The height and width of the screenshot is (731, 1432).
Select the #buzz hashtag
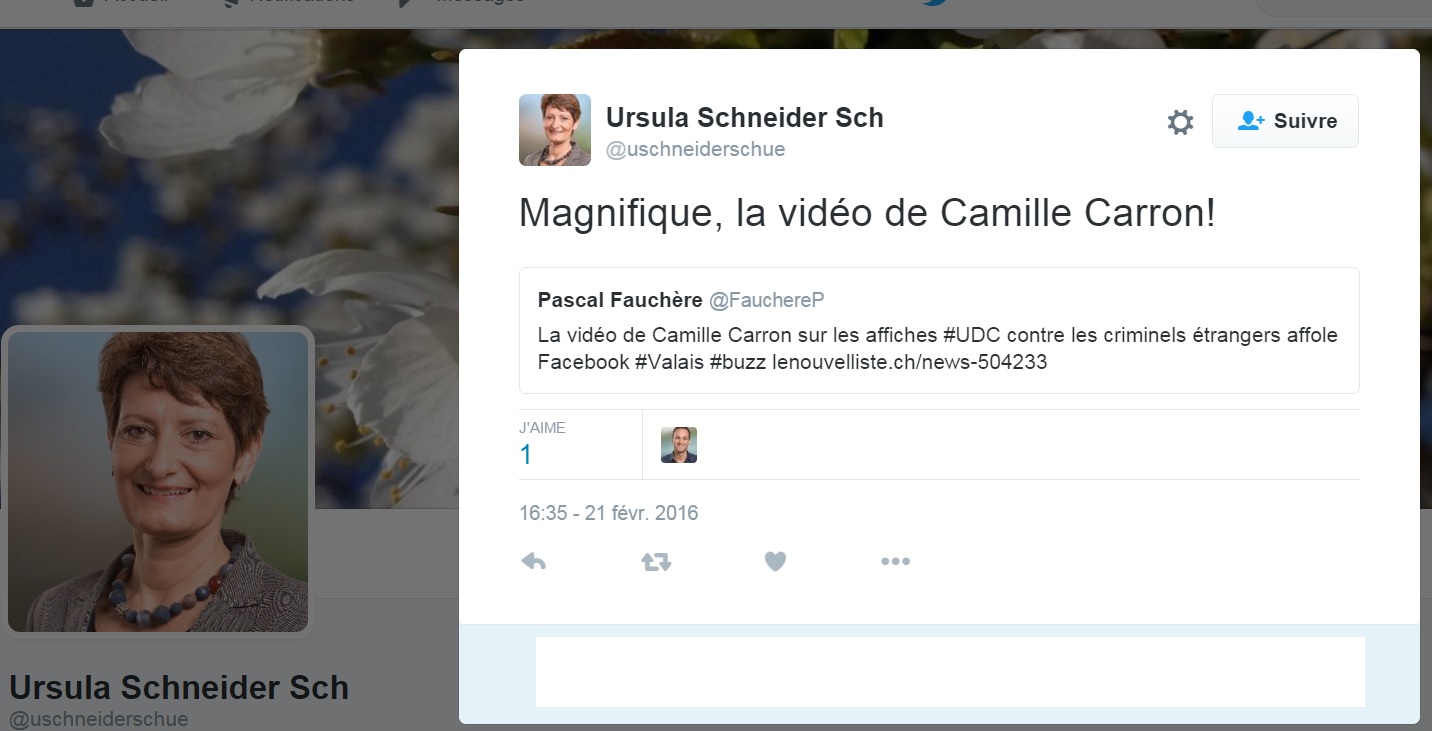(x=738, y=362)
